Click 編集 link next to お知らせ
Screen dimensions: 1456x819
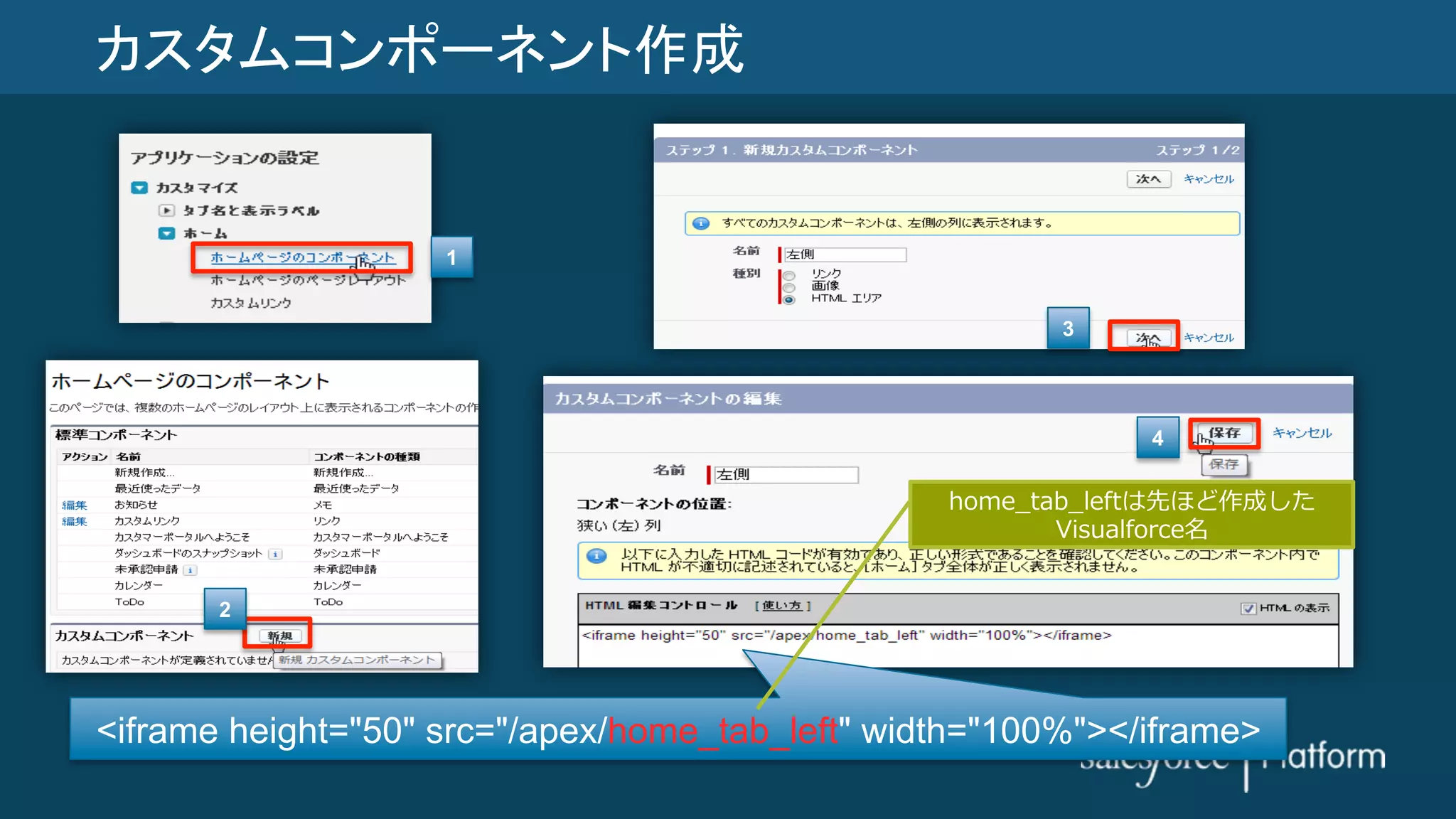(74, 505)
